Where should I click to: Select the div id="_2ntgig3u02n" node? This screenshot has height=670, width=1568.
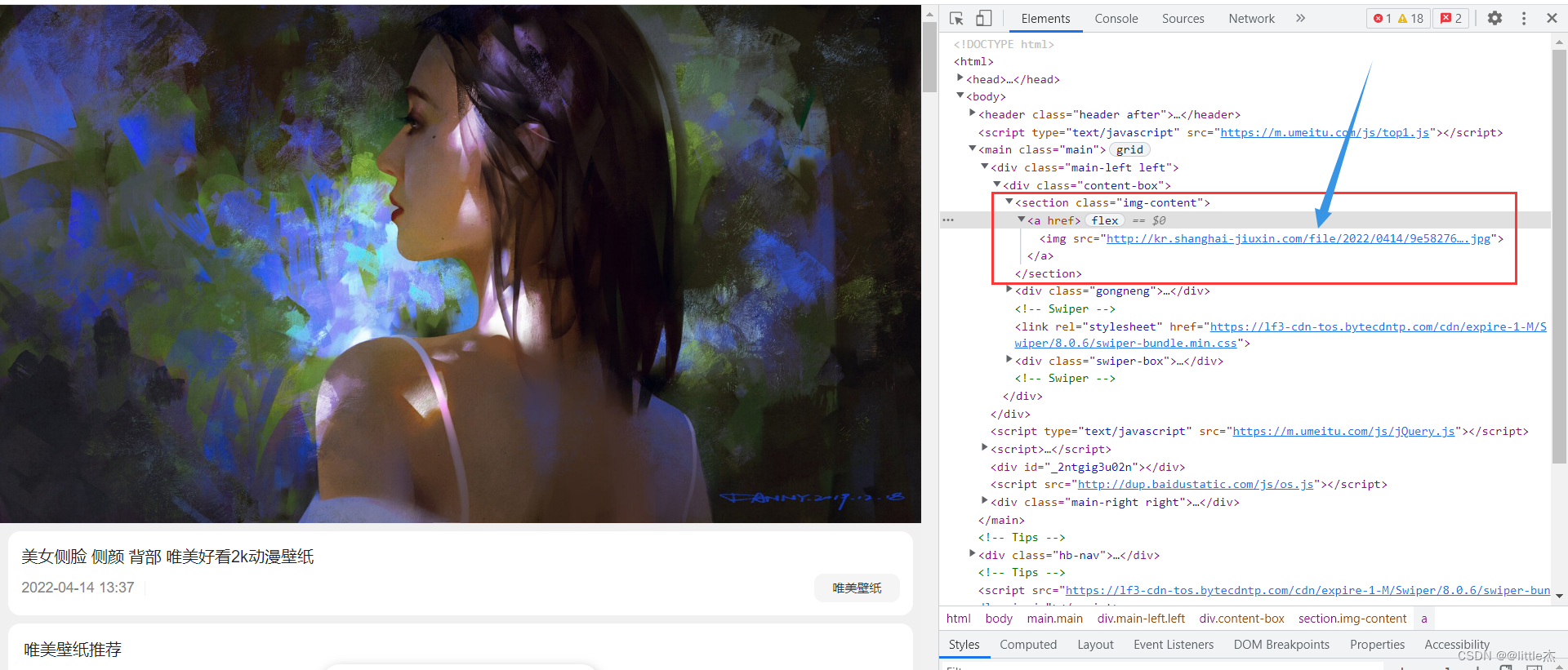coord(1087,467)
